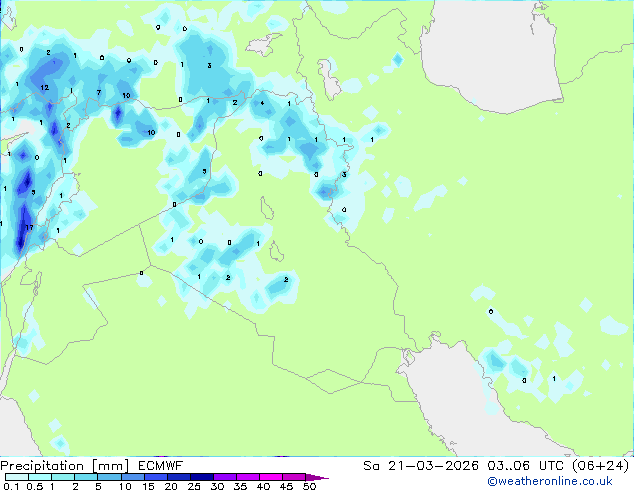
Task: Click the legend label 45
Action: [x=286, y=486]
